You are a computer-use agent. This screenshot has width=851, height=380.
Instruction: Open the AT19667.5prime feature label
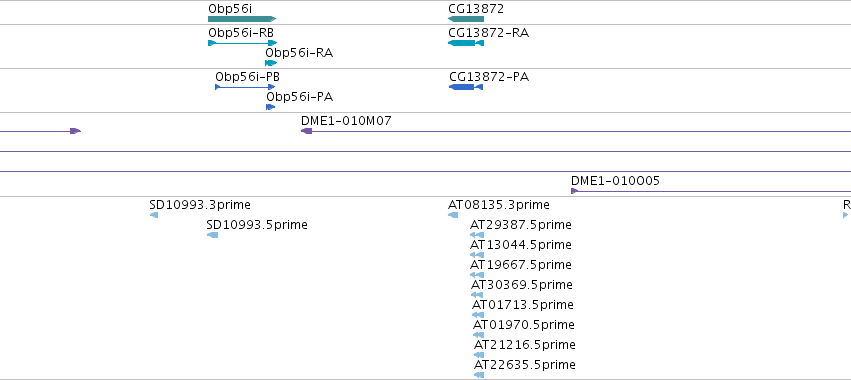pos(520,265)
